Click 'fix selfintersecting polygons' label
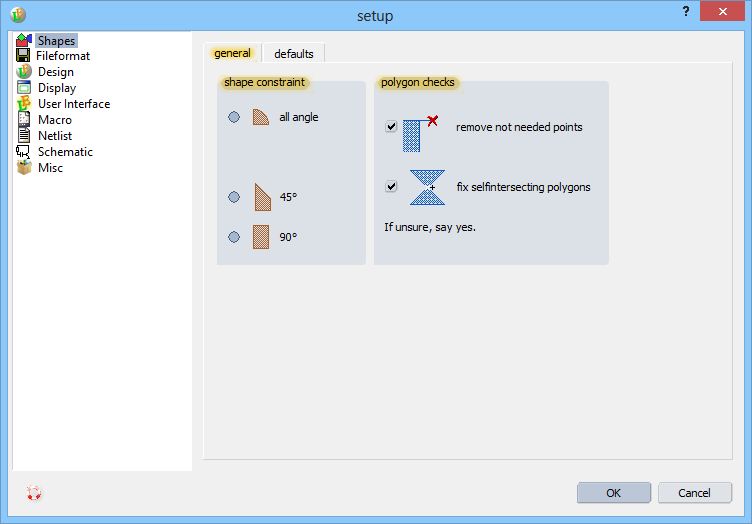 click(x=523, y=187)
